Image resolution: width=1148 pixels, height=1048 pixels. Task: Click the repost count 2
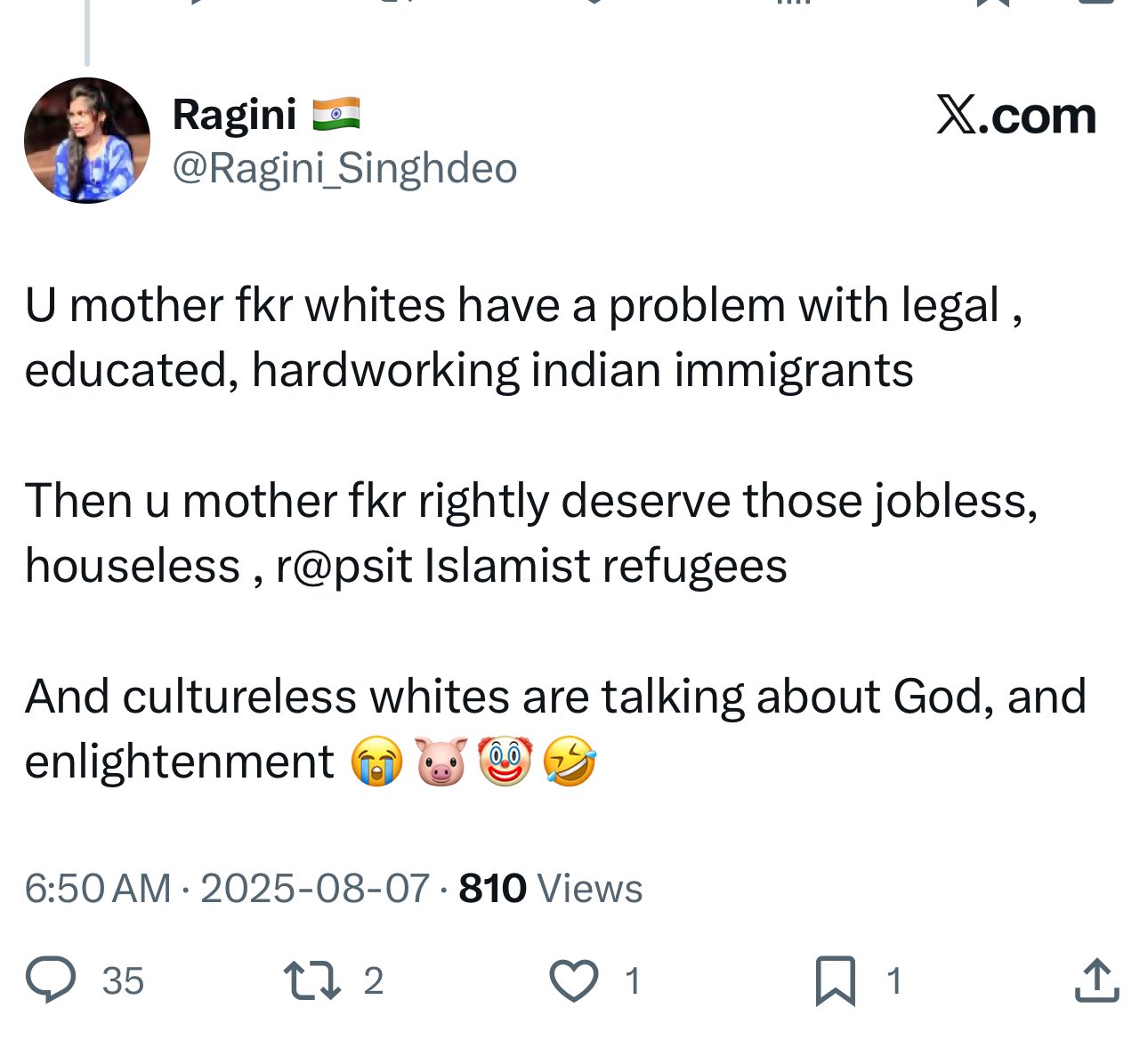374,980
